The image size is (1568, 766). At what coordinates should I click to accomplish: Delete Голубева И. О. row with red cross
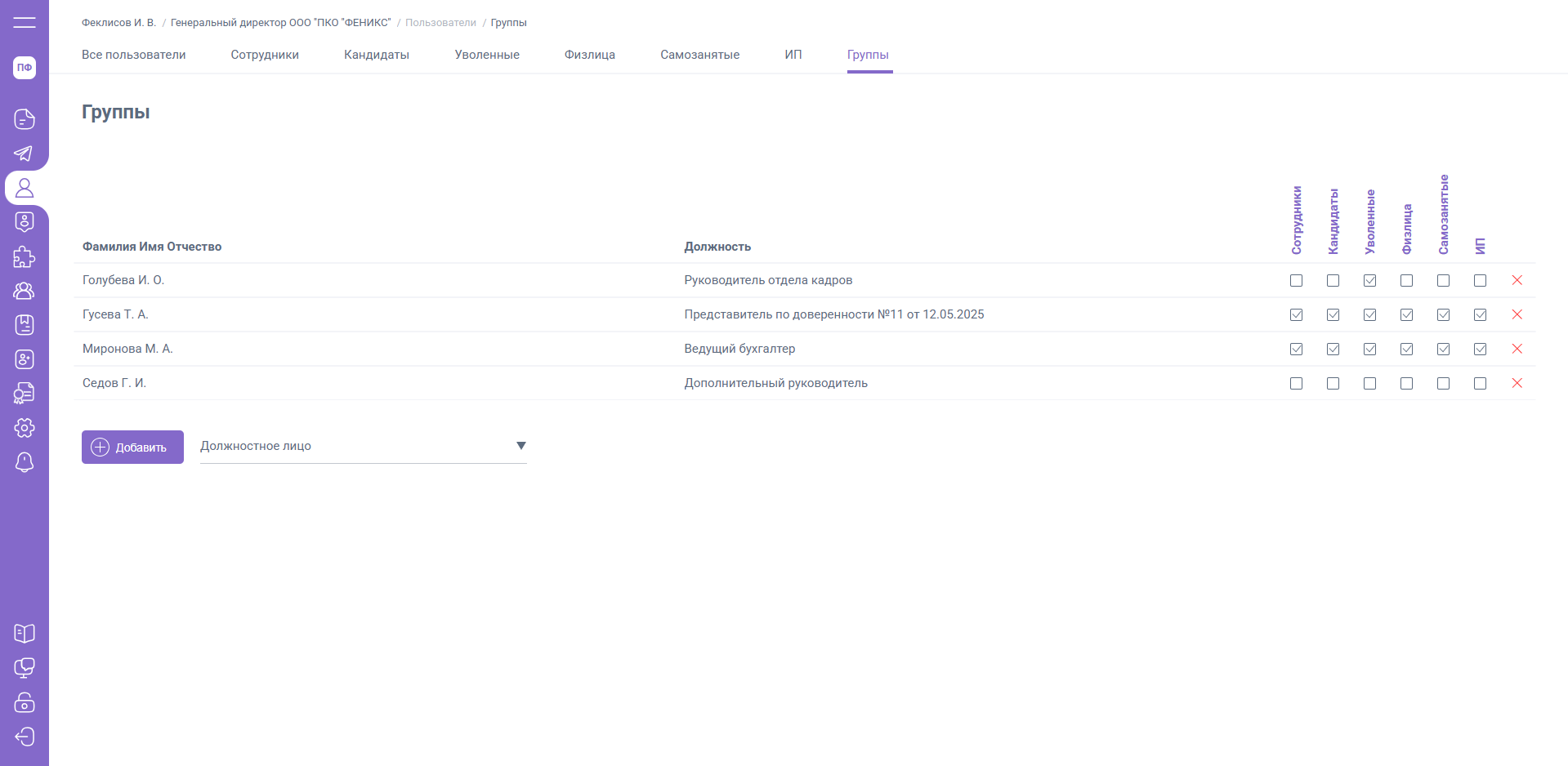pyautogui.click(x=1517, y=280)
